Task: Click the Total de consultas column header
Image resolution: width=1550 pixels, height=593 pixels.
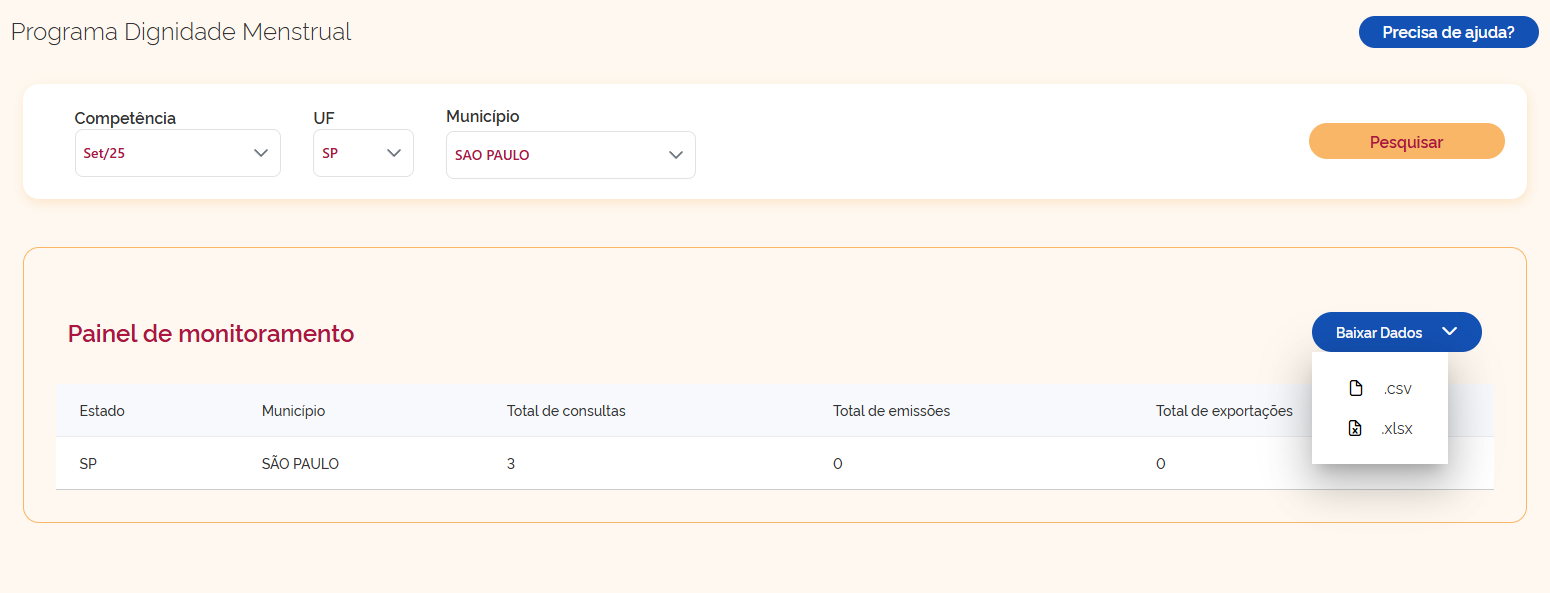Action: click(566, 411)
